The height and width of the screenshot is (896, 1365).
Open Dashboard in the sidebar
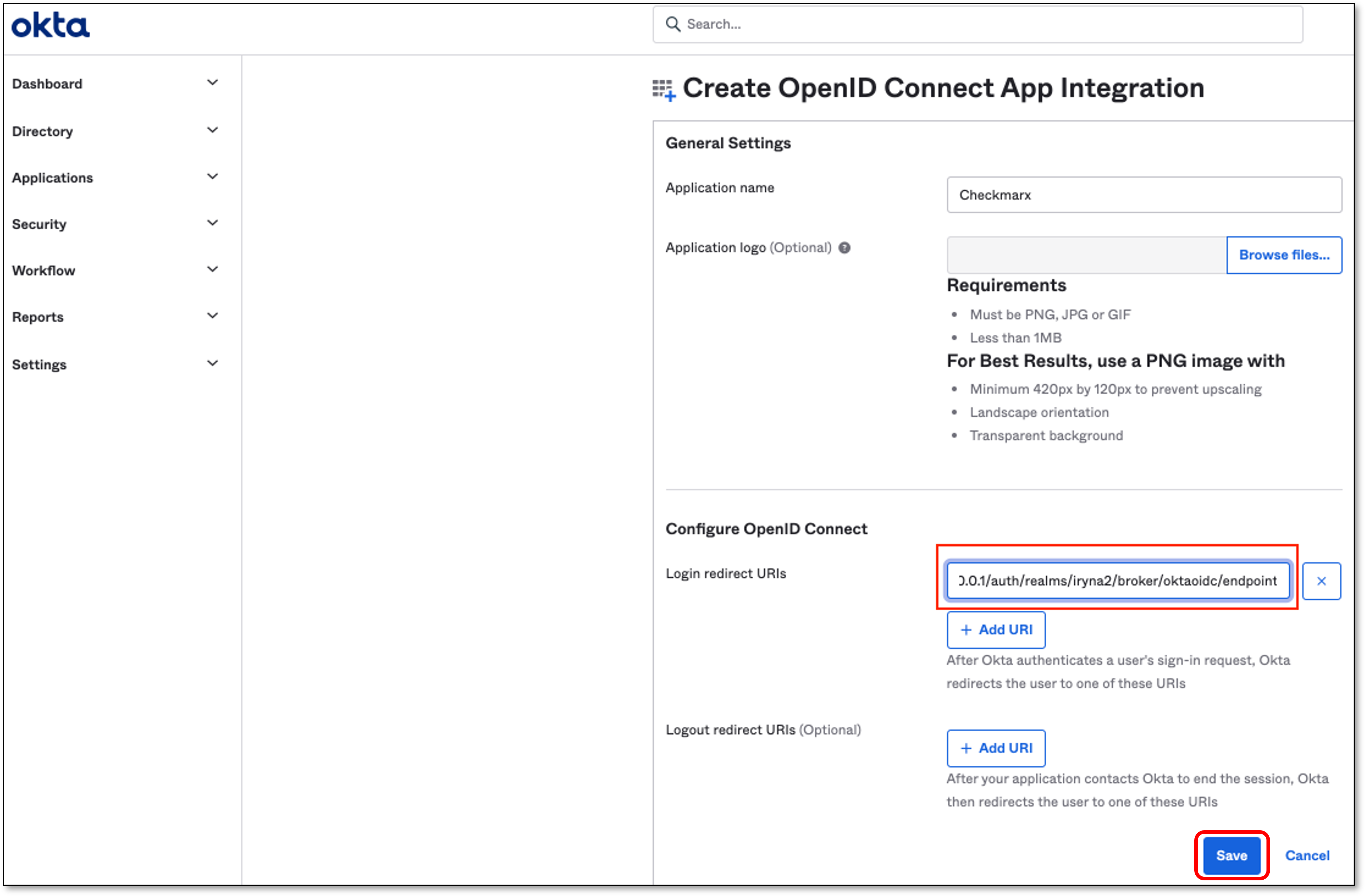point(47,84)
